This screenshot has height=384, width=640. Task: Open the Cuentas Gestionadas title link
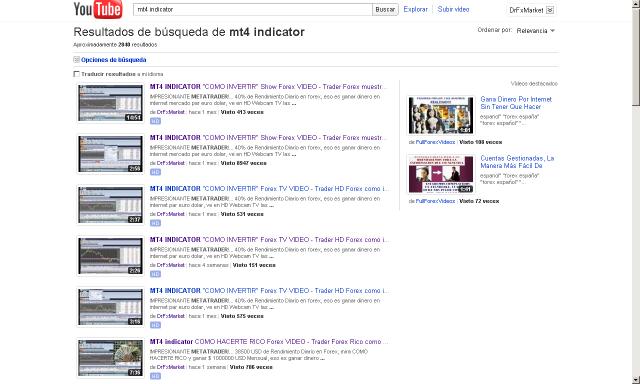pyautogui.click(x=517, y=162)
